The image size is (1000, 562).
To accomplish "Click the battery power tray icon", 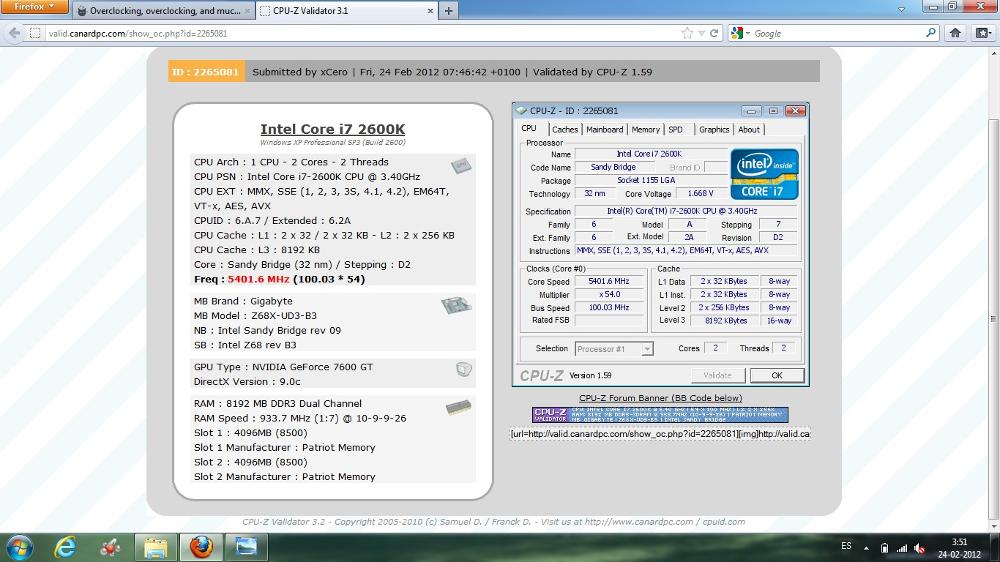I will click(885, 548).
